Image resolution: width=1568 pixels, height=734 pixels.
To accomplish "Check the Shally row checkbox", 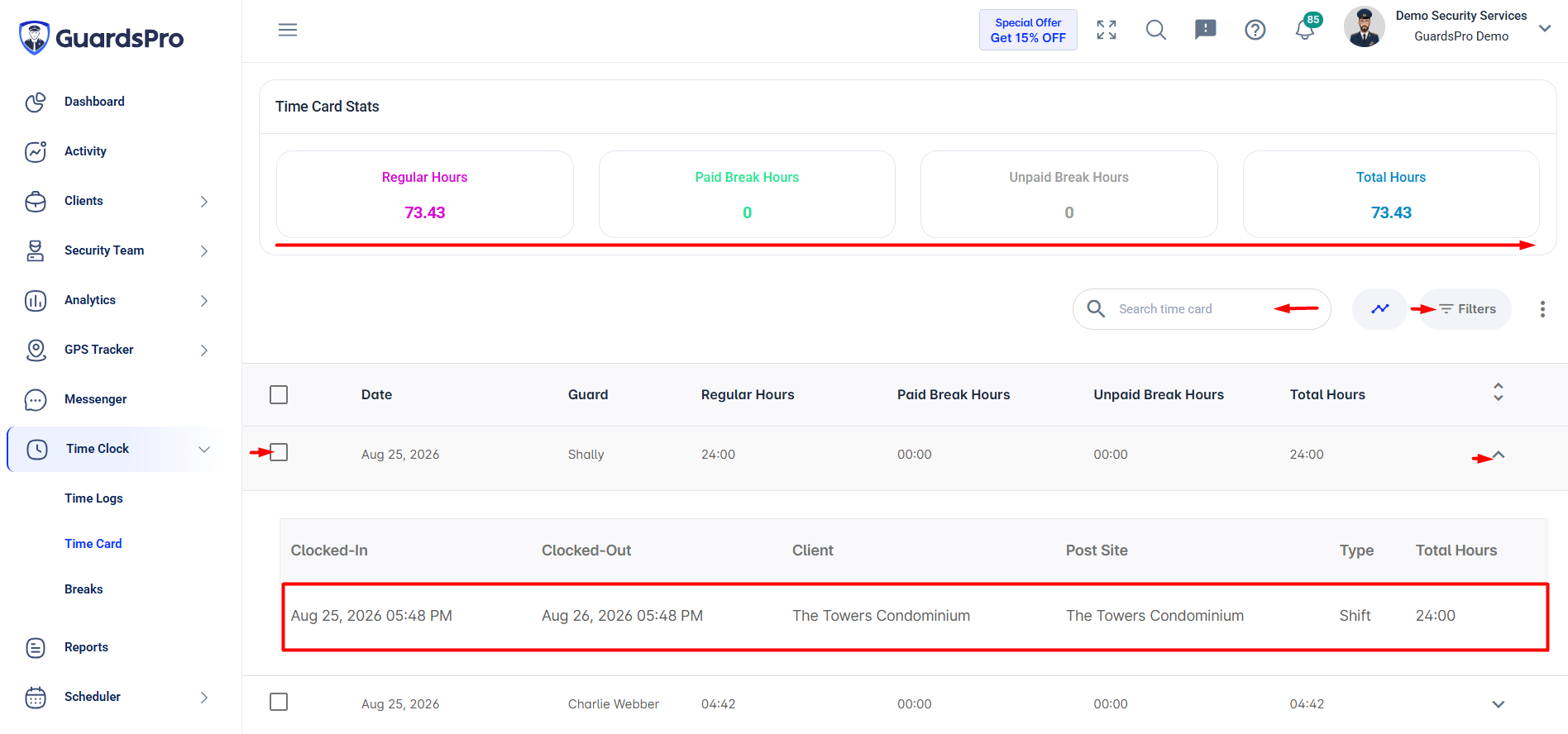I will 279,452.
